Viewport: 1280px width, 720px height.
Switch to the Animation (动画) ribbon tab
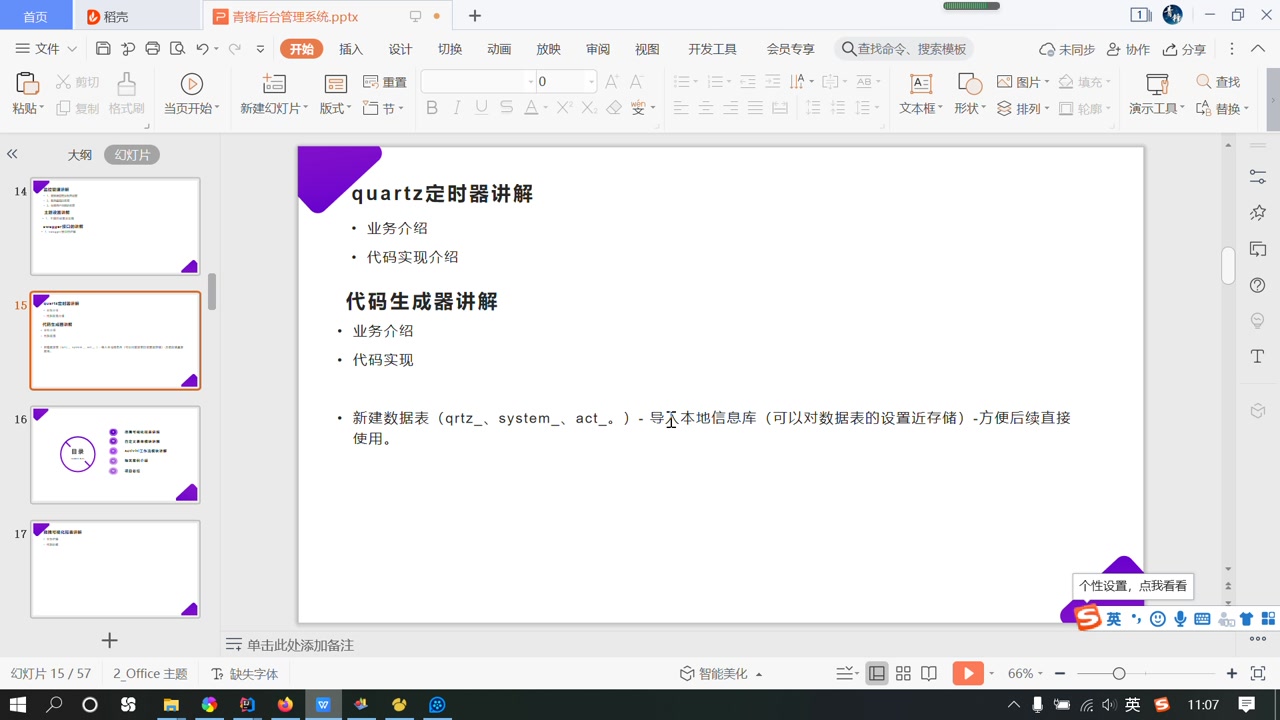pyautogui.click(x=499, y=49)
